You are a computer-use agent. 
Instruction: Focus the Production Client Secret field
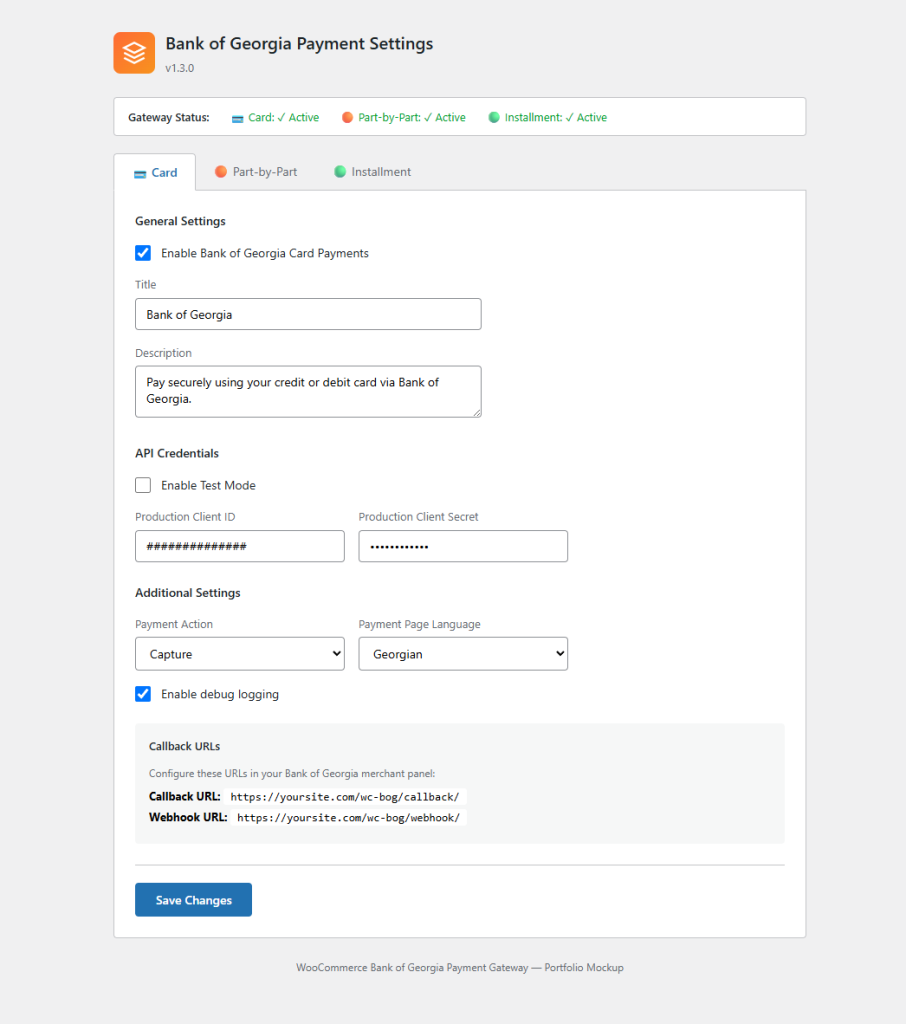[x=463, y=546]
